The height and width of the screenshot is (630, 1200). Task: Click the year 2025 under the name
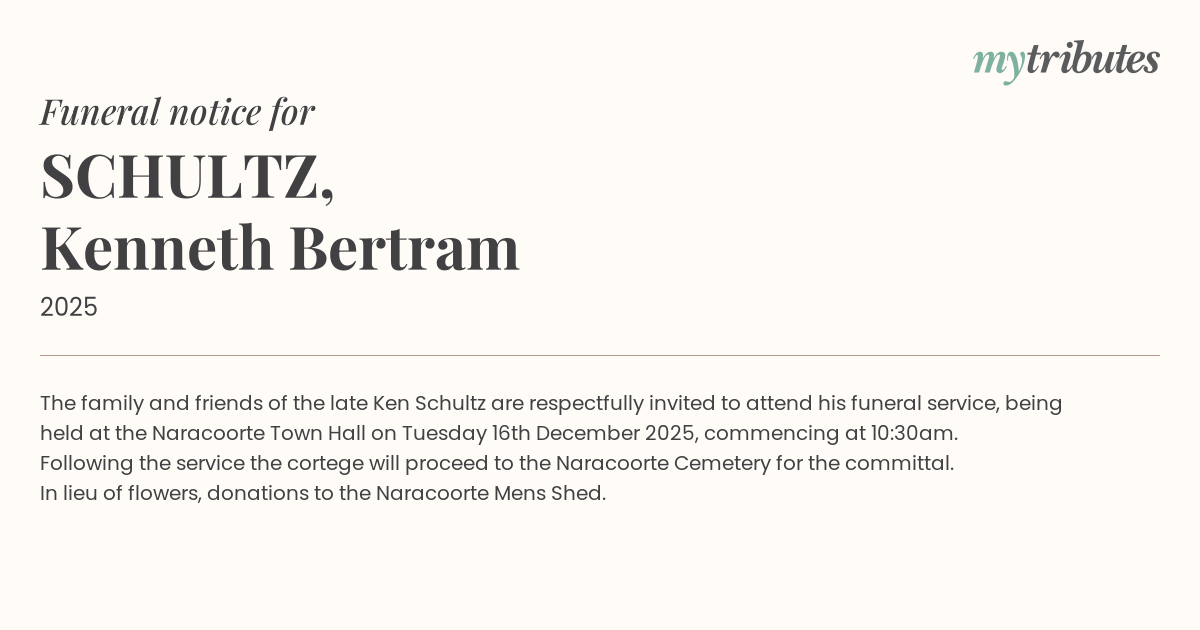pyautogui.click(x=69, y=307)
